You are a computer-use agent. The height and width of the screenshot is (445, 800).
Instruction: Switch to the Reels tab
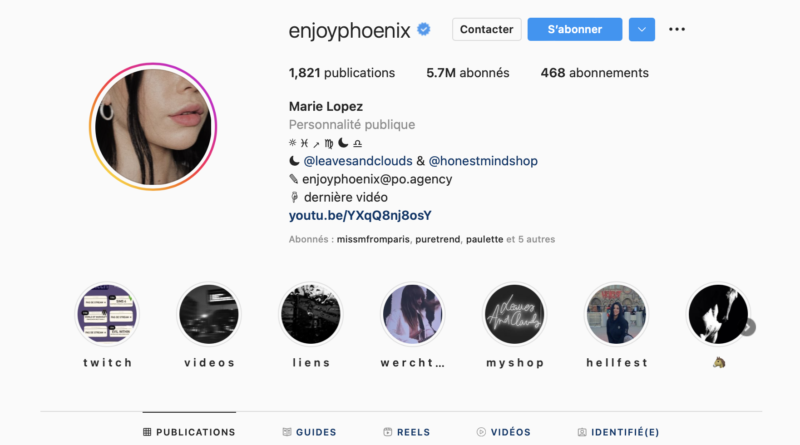tap(407, 432)
